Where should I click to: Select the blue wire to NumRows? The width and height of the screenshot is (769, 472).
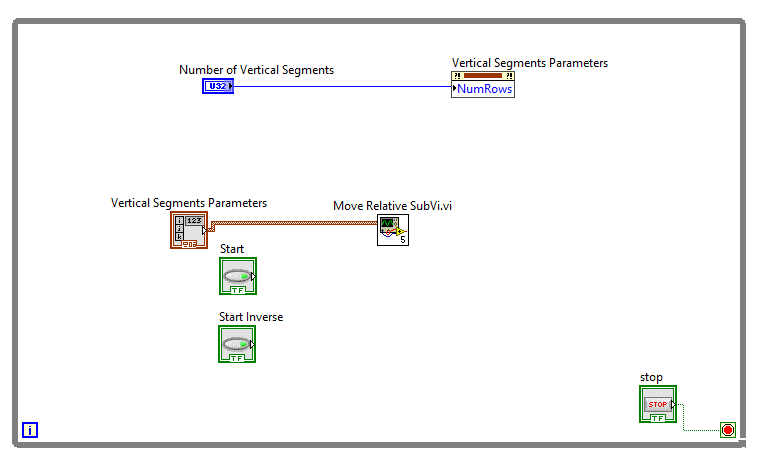click(x=342, y=86)
